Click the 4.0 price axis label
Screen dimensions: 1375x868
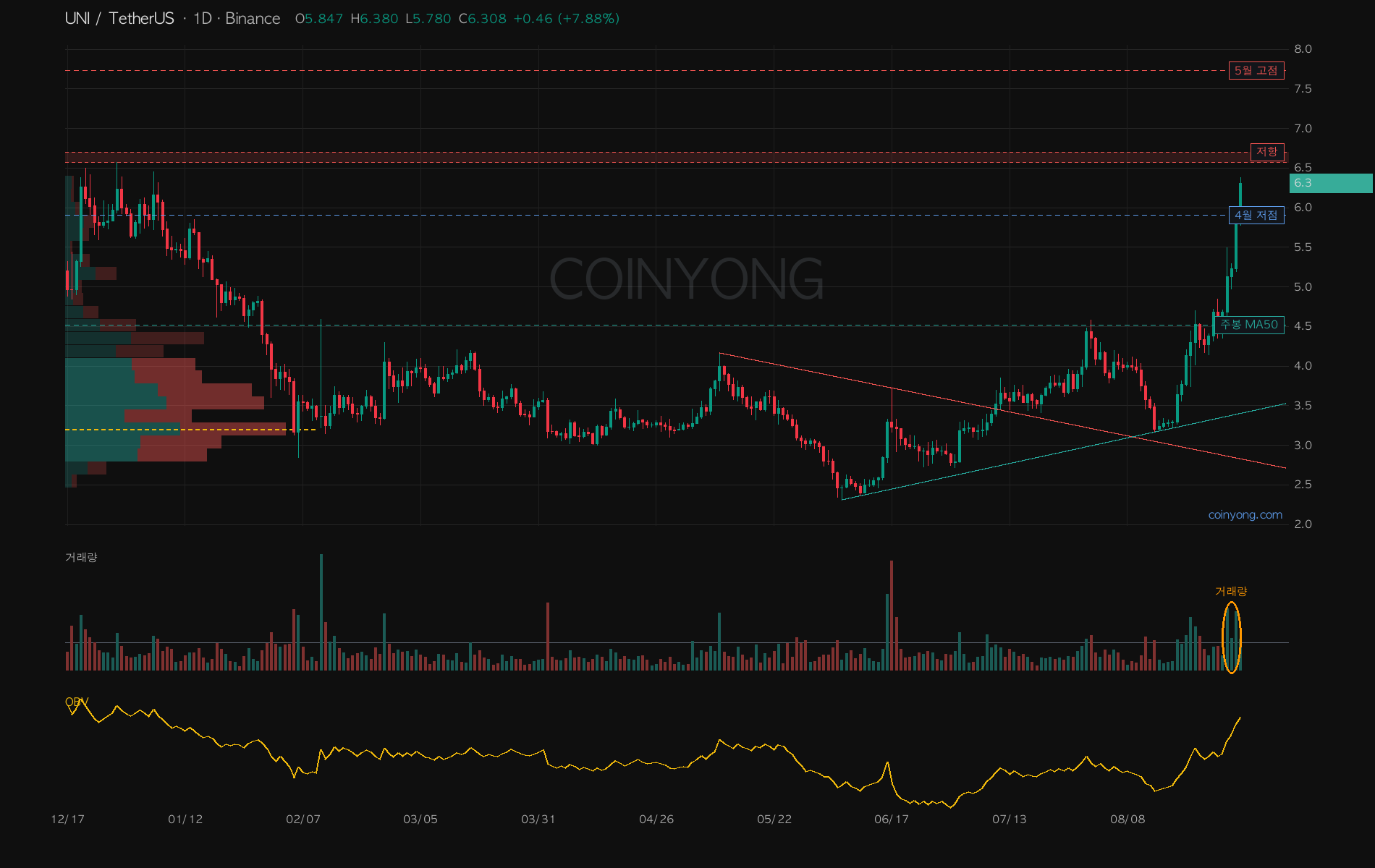click(x=1303, y=366)
